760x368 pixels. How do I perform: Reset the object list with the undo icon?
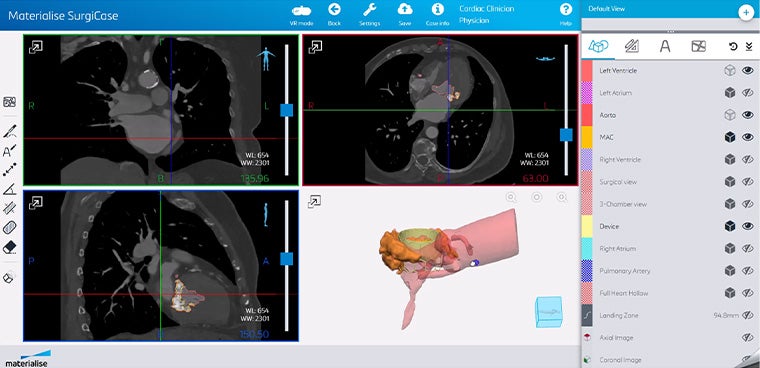pos(733,46)
